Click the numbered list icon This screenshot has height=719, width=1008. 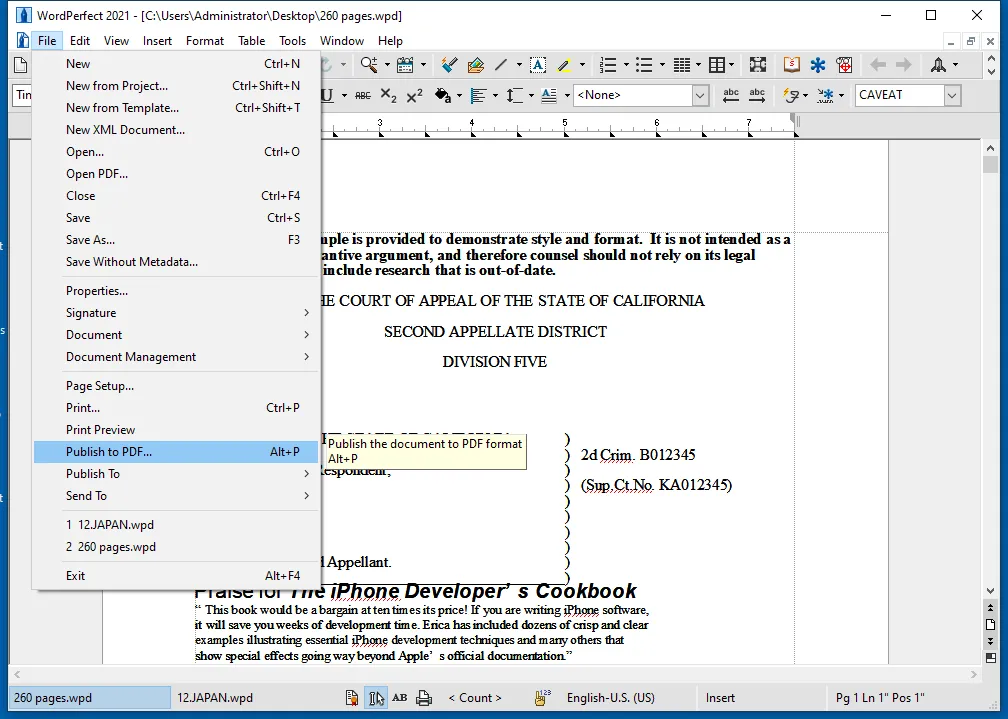(608, 64)
